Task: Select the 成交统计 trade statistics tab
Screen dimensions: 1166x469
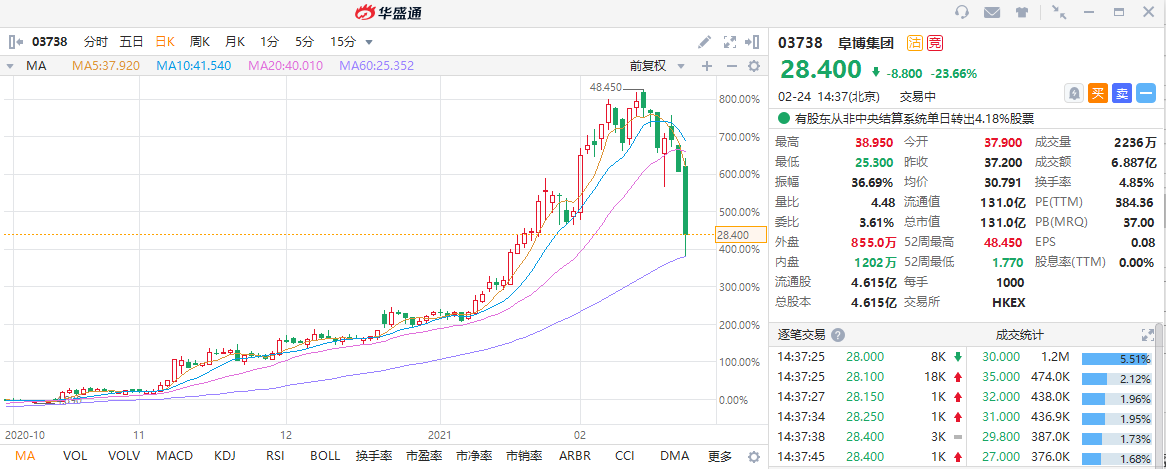Action: [1020, 334]
